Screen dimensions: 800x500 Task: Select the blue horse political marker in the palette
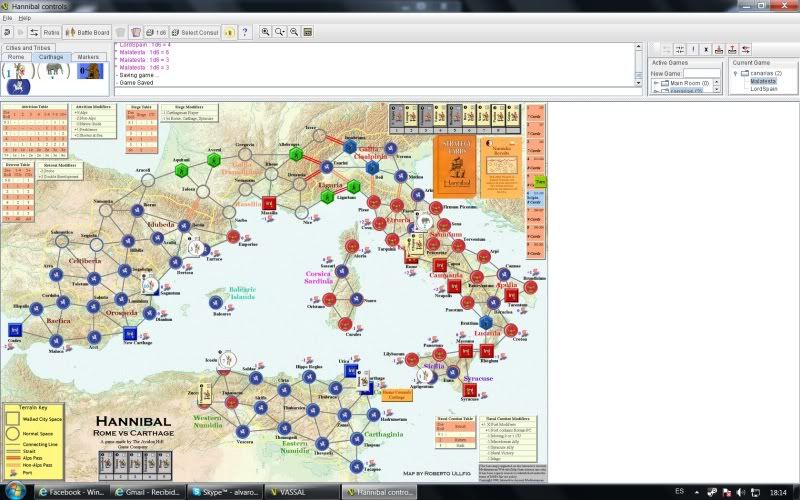[x=18, y=87]
